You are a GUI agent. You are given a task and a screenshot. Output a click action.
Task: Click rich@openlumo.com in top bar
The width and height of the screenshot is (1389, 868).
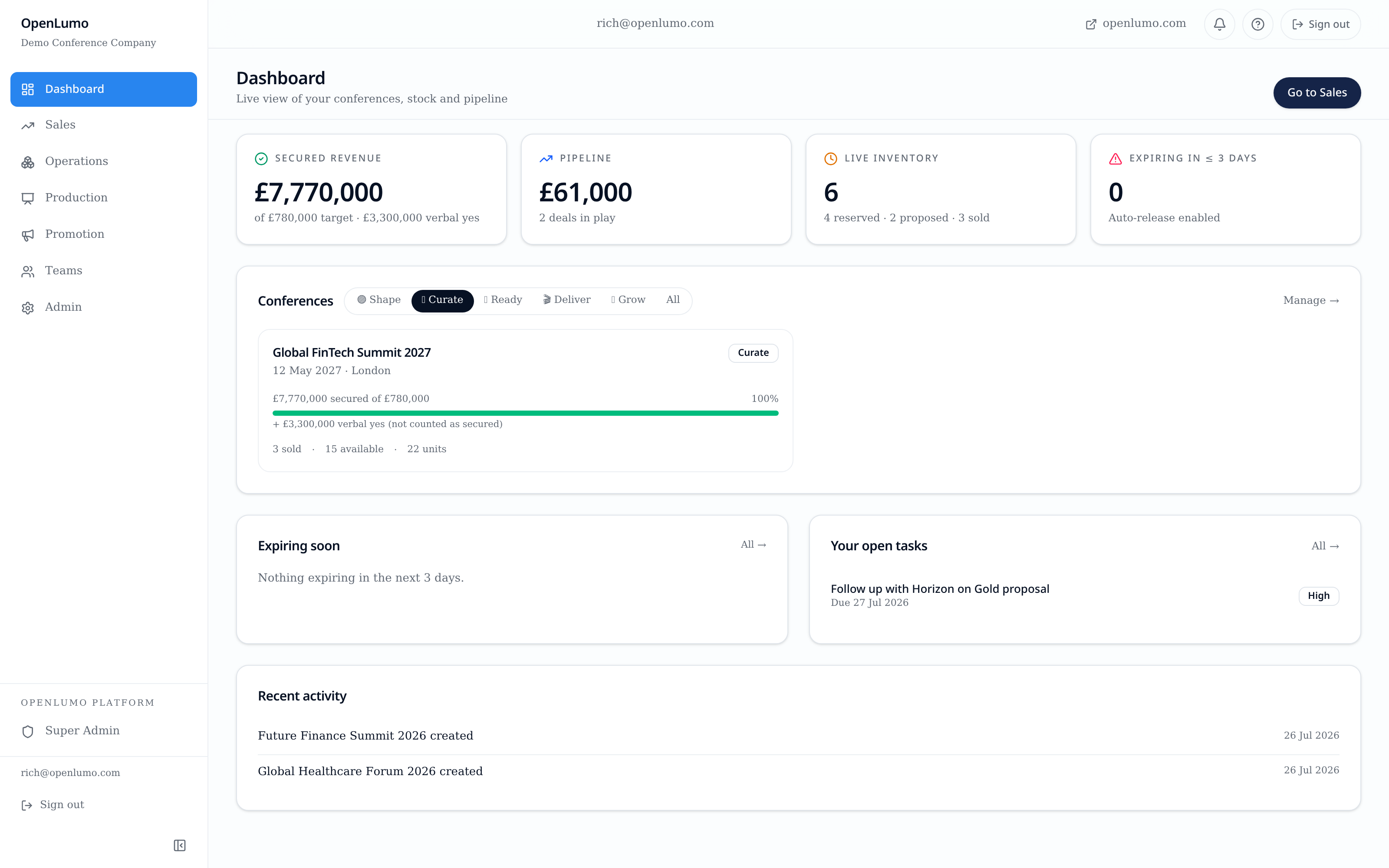coord(655,23)
